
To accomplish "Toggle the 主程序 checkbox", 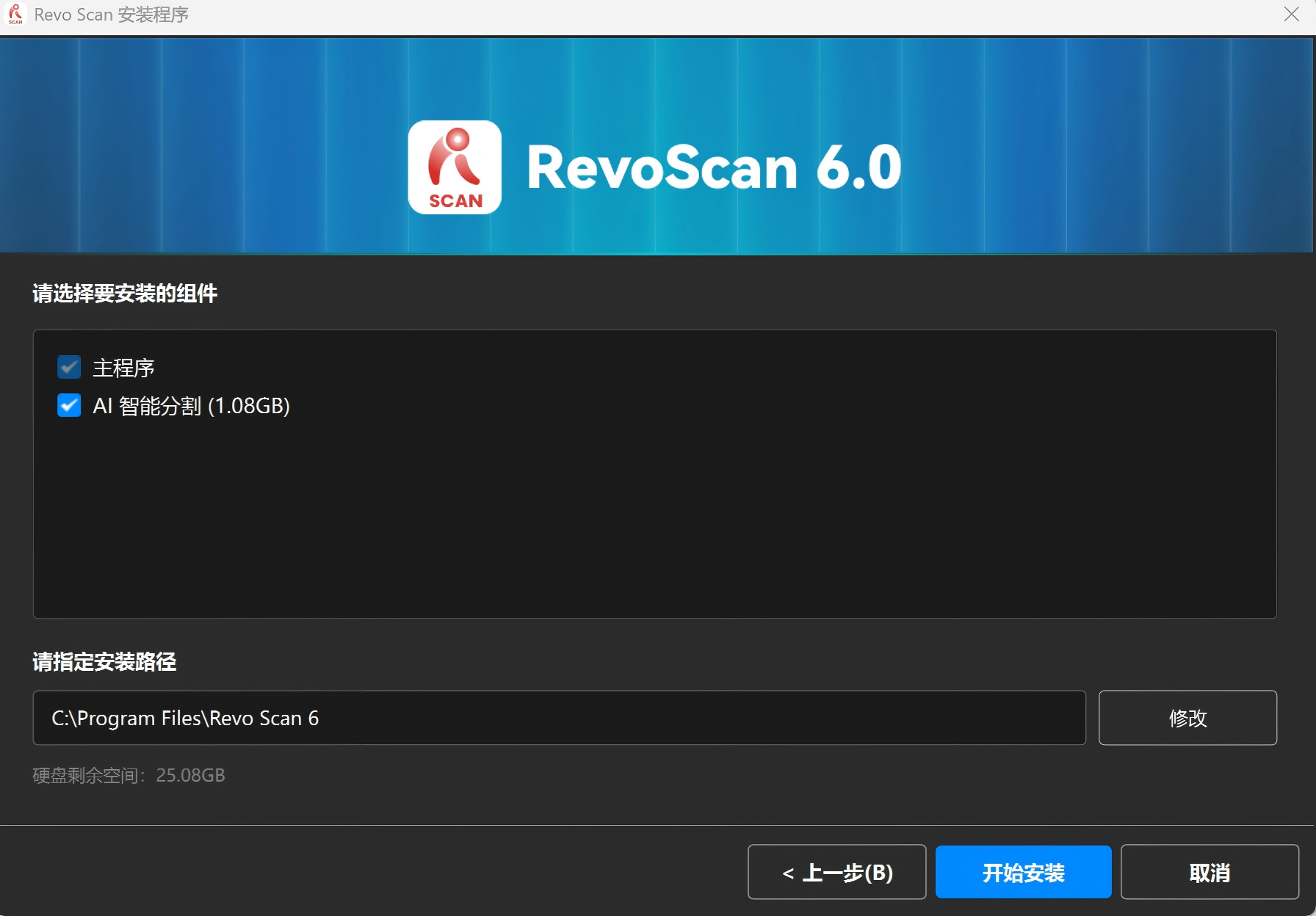I will (69, 367).
